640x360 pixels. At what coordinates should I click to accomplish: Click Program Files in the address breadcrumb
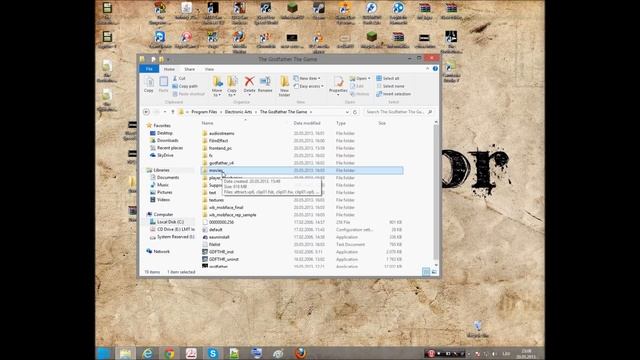click(204, 112)
